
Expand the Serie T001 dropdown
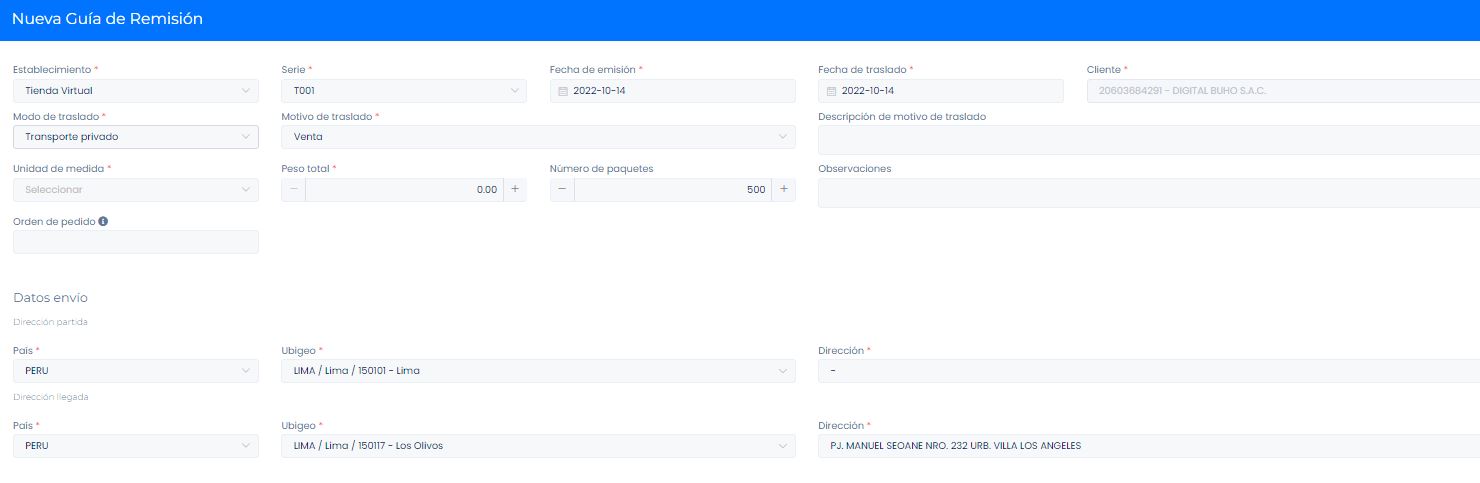(403, 91)
